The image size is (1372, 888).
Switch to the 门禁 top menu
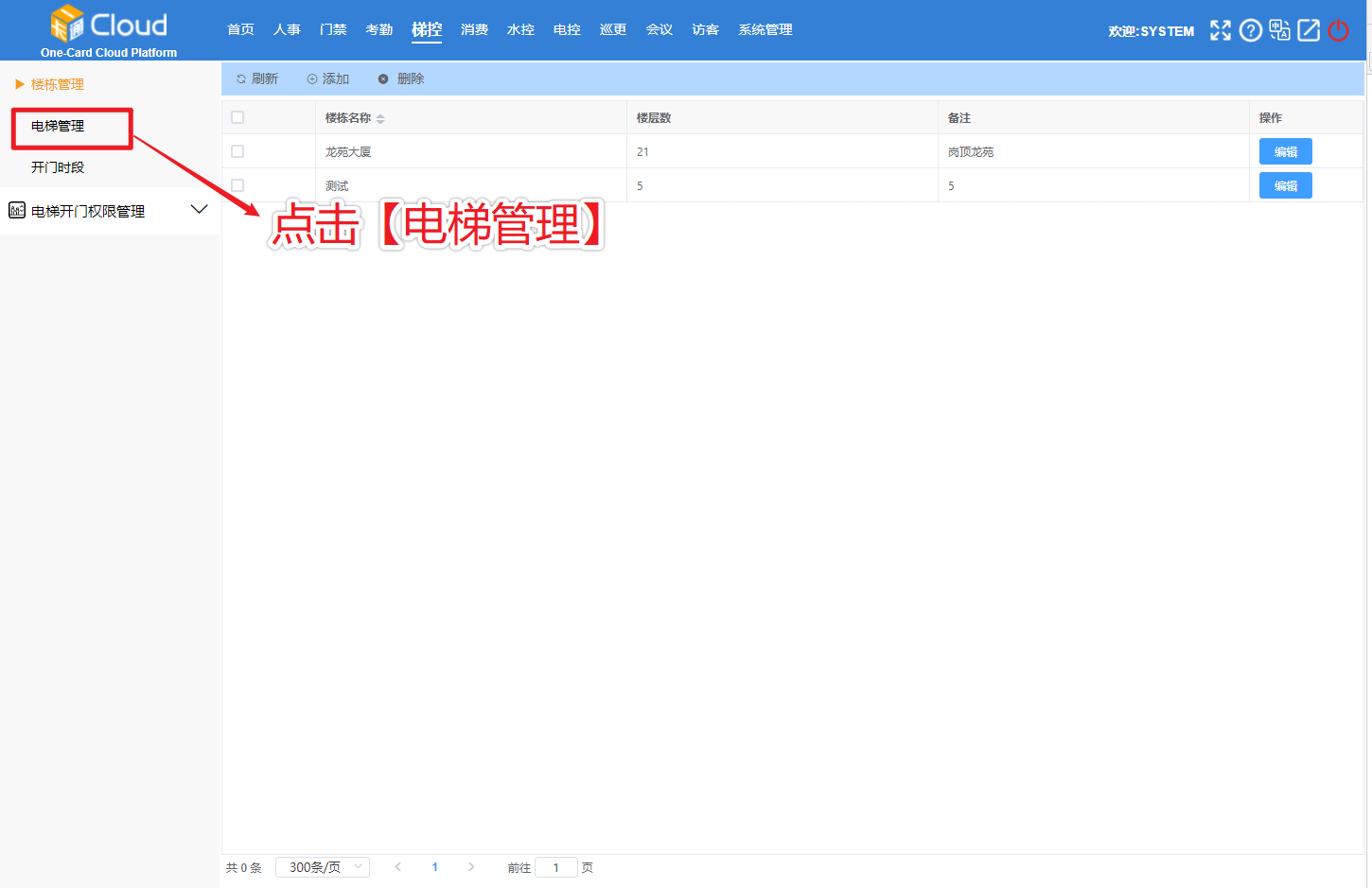333,30
